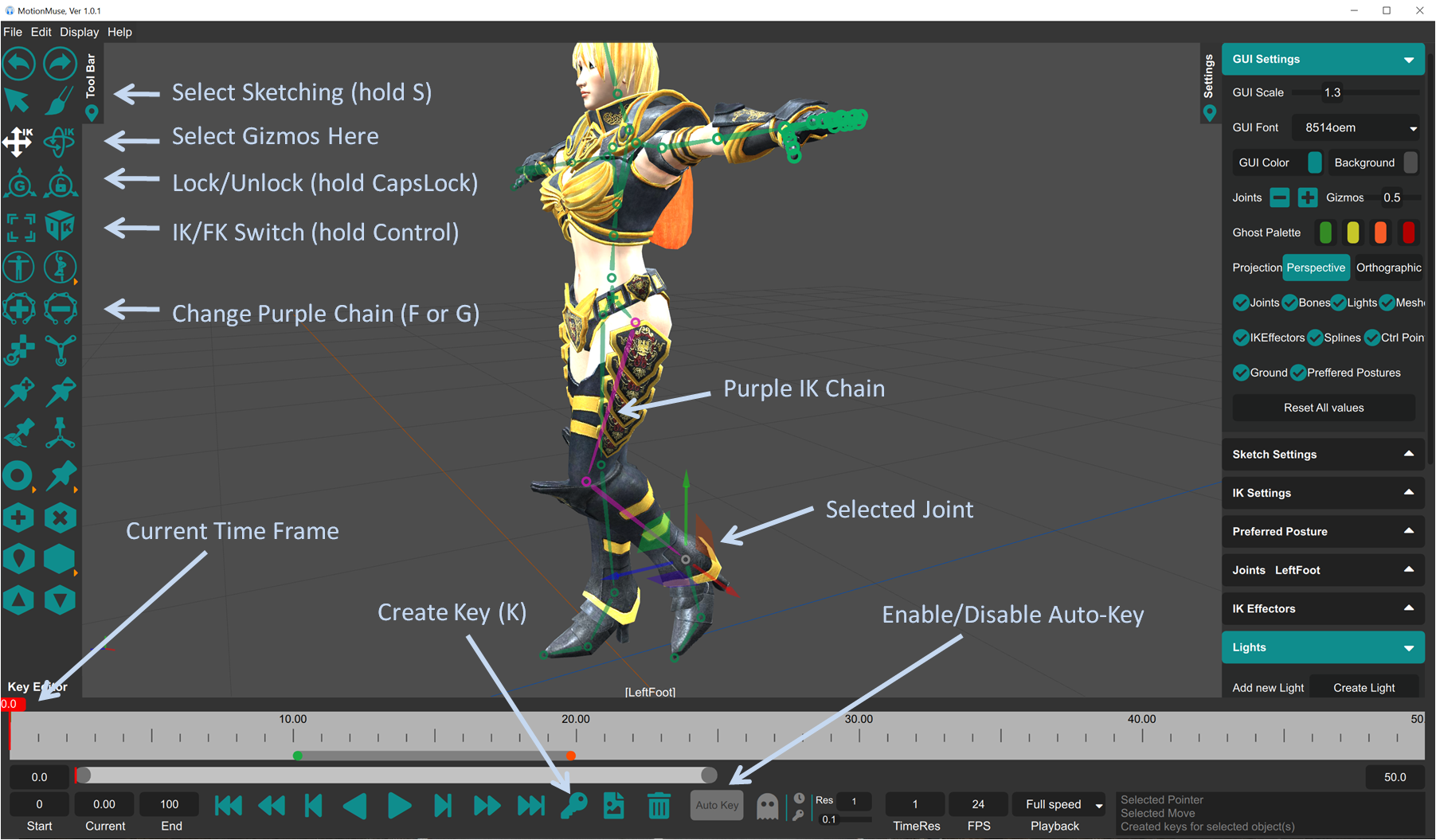This screenshot has height=840, width=1436.
Task: Select the pointer arrow tool
Action: coord(18,101)
